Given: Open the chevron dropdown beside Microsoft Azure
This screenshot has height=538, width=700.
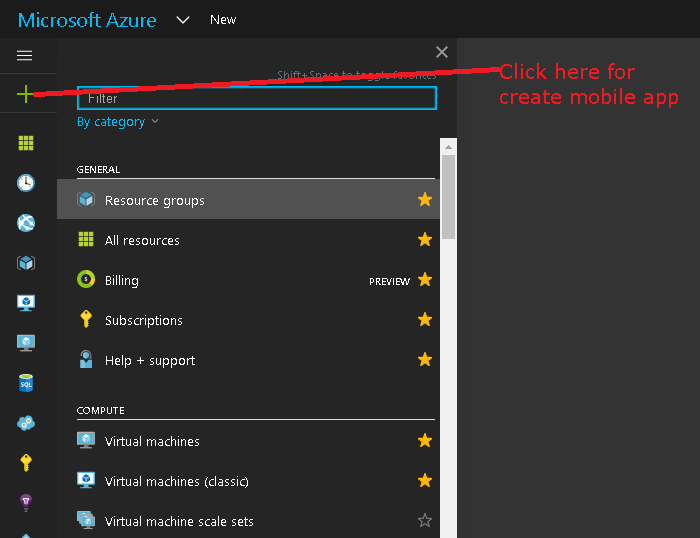Looking at the screenshot, I should 183,20.
